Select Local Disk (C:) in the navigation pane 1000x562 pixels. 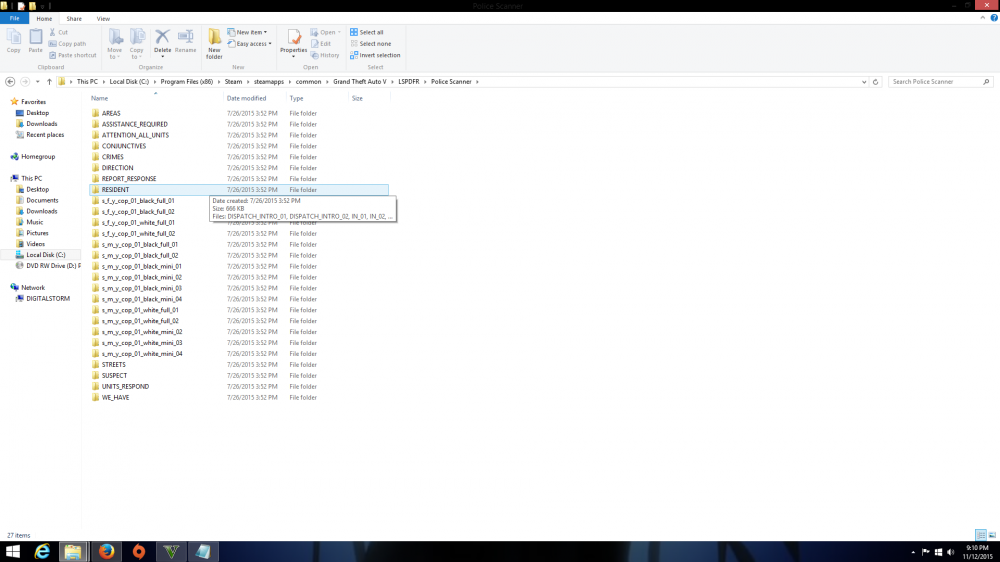(x=45, y=255)
